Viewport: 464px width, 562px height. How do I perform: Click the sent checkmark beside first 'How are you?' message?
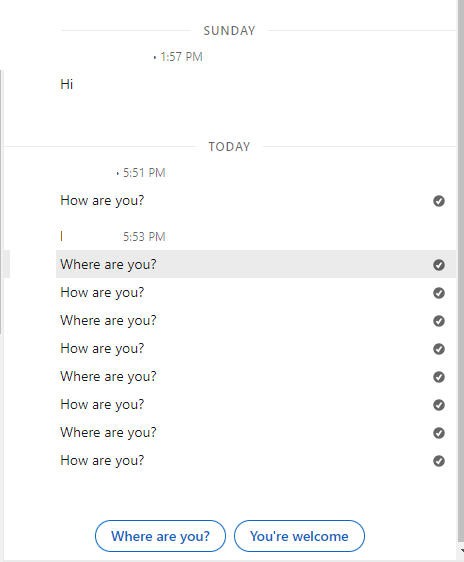click(439, 201)
